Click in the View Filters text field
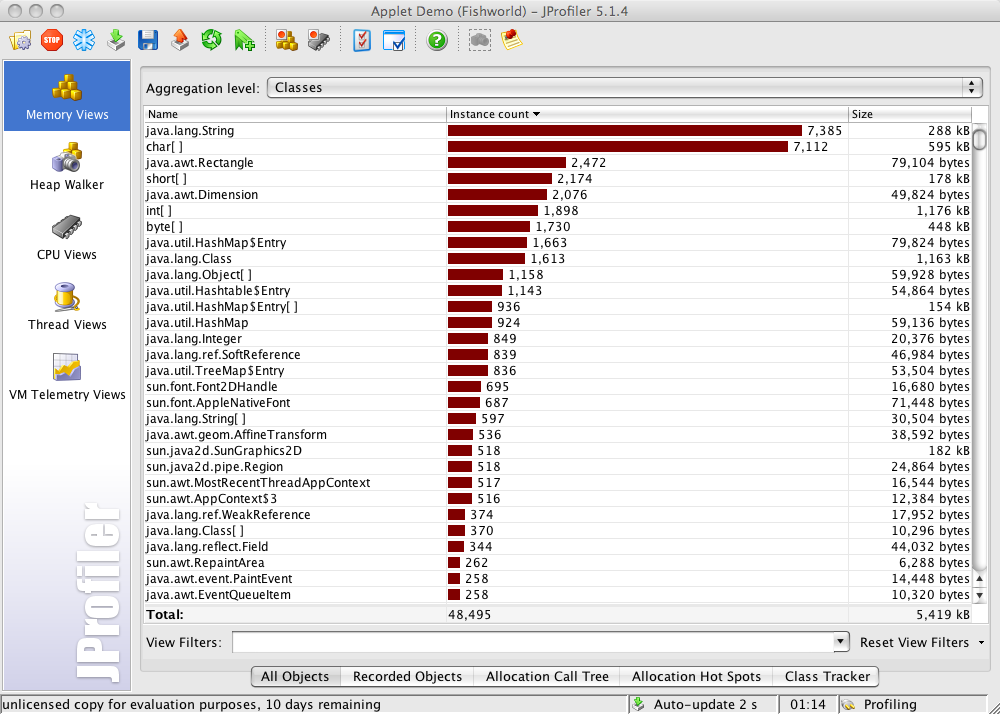Viewport: 1000px width, 714px height. (x=533, y=642)
